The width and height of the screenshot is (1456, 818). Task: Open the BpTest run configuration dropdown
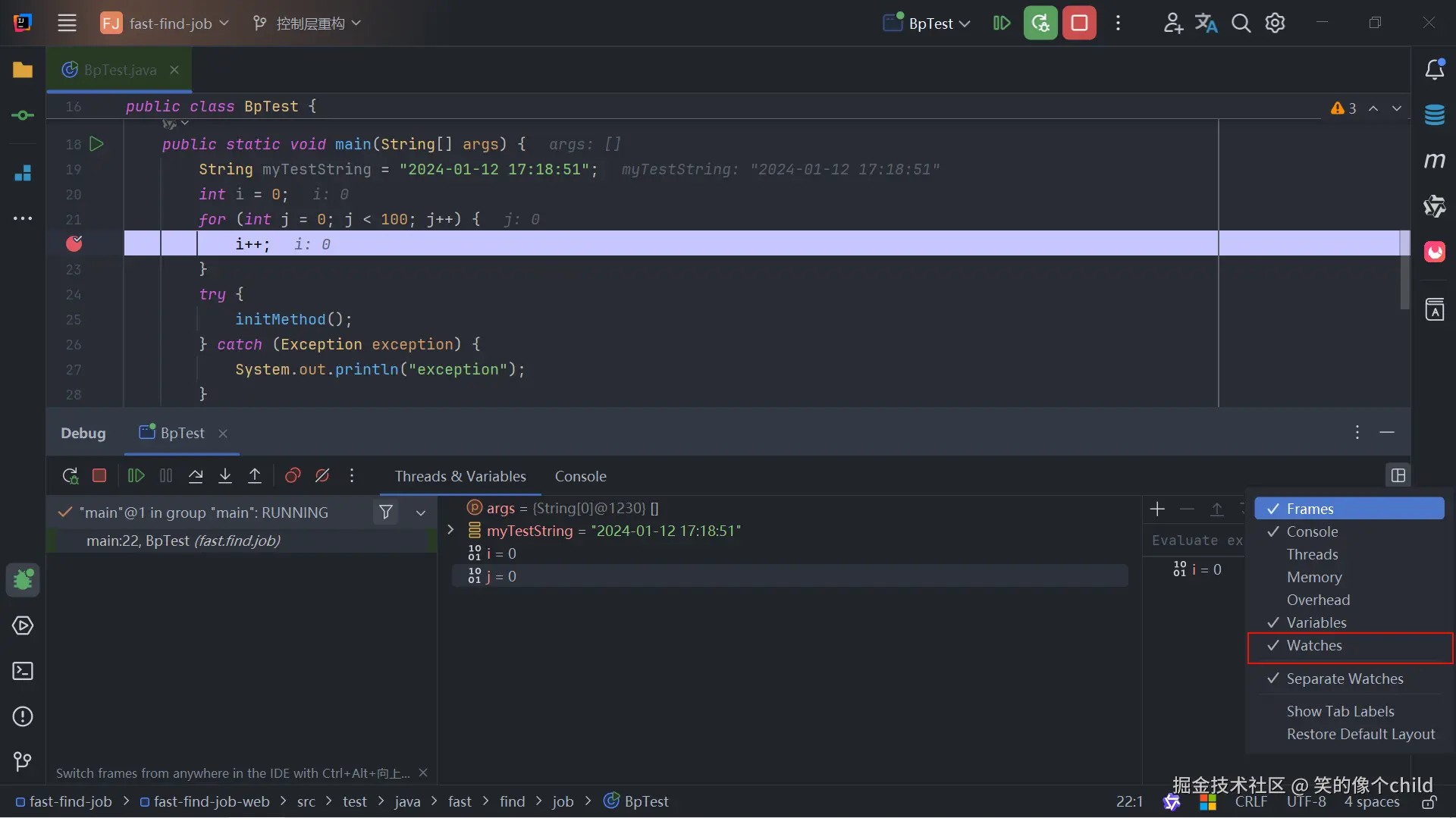coord(927,24)
